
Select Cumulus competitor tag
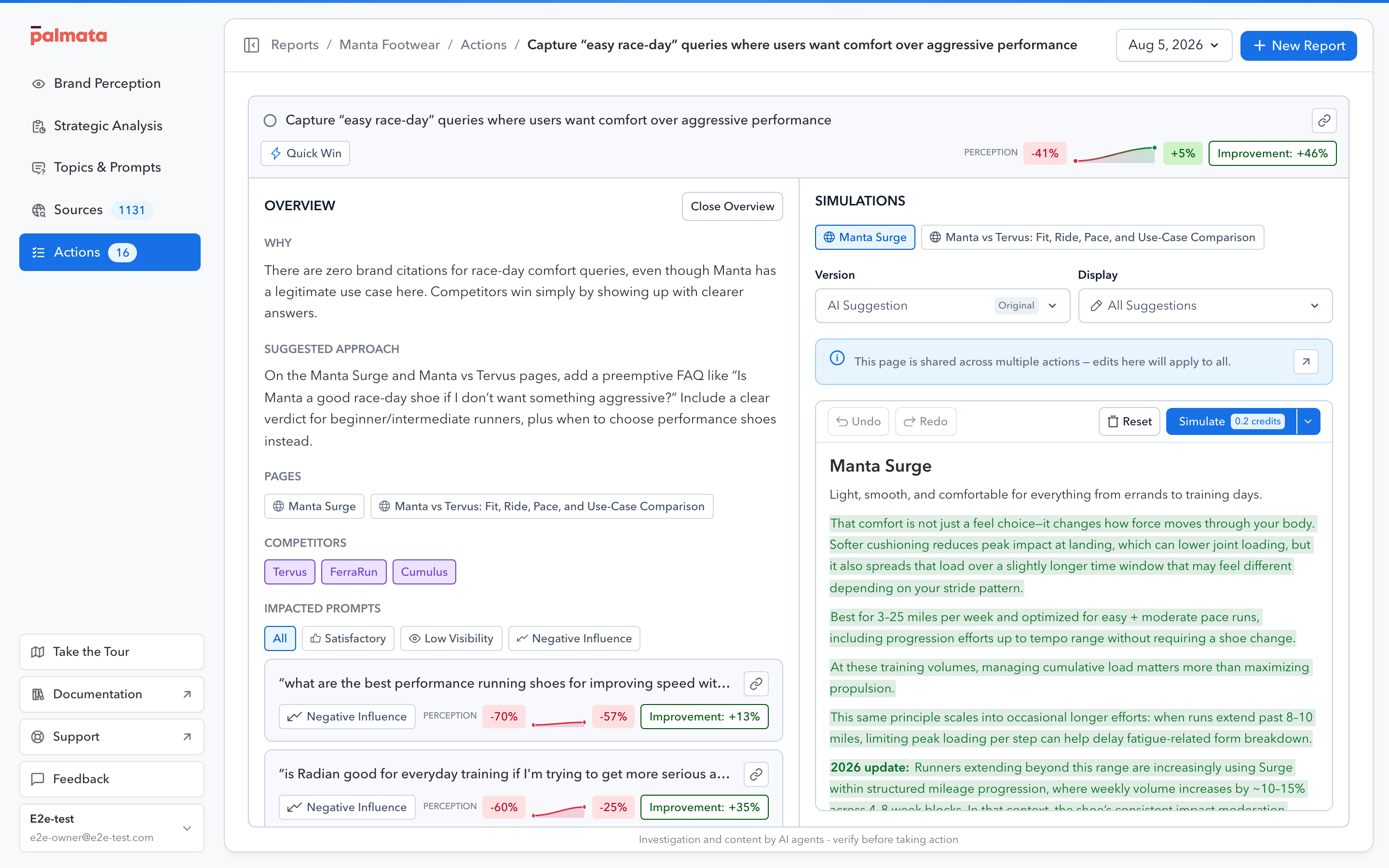point(423,572)
